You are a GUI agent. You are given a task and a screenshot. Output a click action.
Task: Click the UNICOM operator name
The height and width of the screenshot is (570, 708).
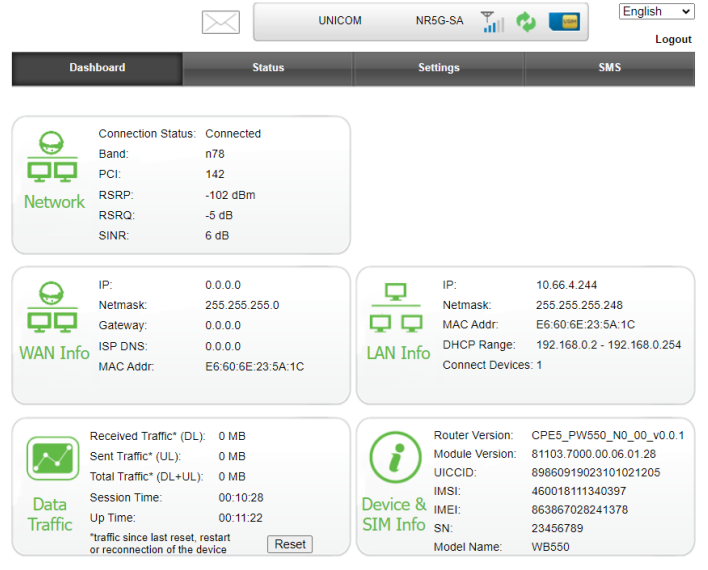click(x=340, y=21)
